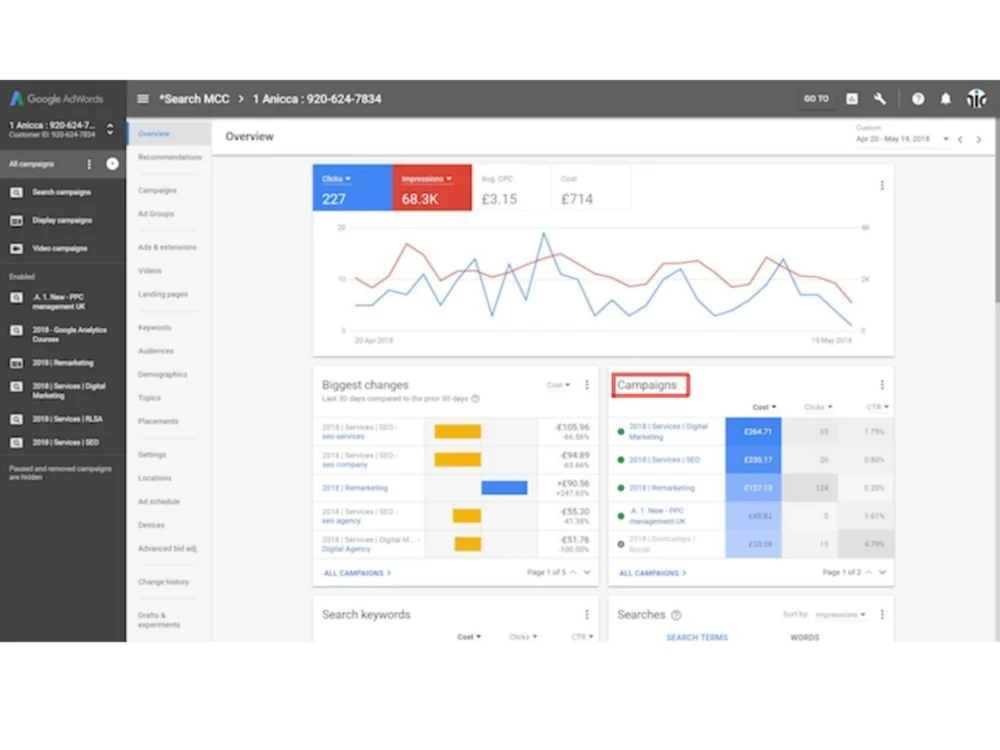Go to previous page of Biggest changes

click(x=573, y=572)
